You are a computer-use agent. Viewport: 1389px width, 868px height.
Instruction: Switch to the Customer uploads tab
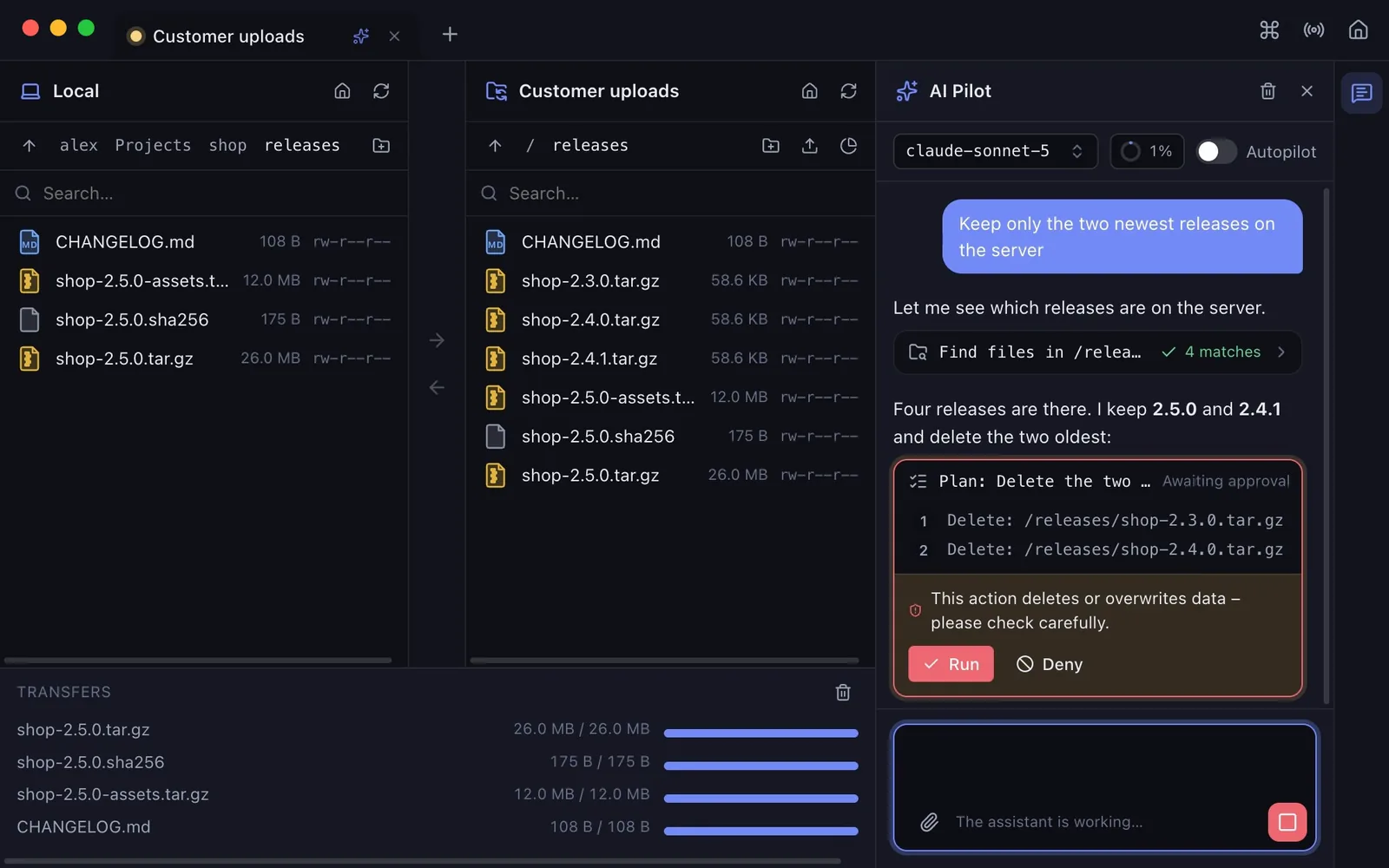pos(227,36)
